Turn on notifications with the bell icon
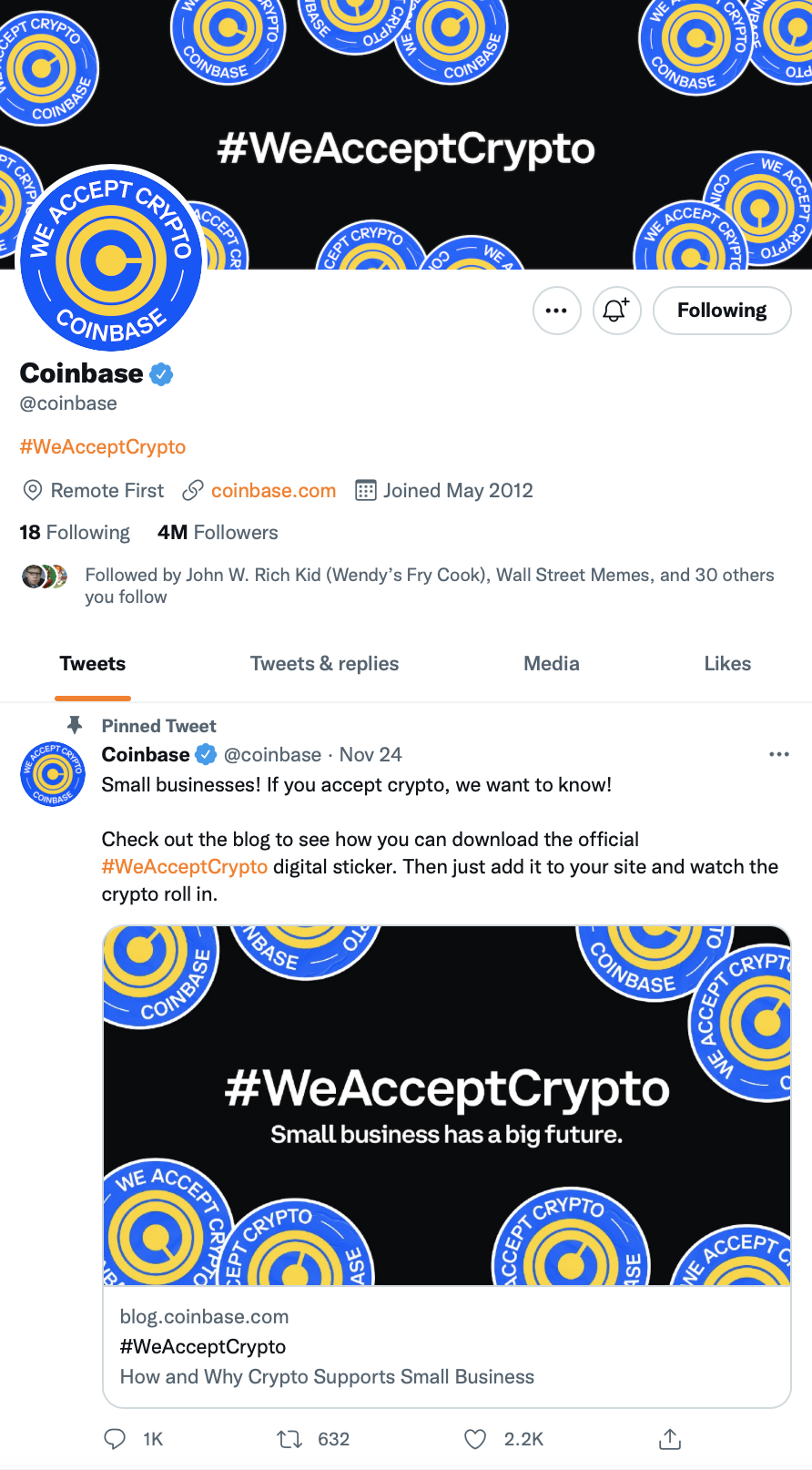The width and height of the screenshot is (812, 1470). pyautogui.click(x=616, y=311)
